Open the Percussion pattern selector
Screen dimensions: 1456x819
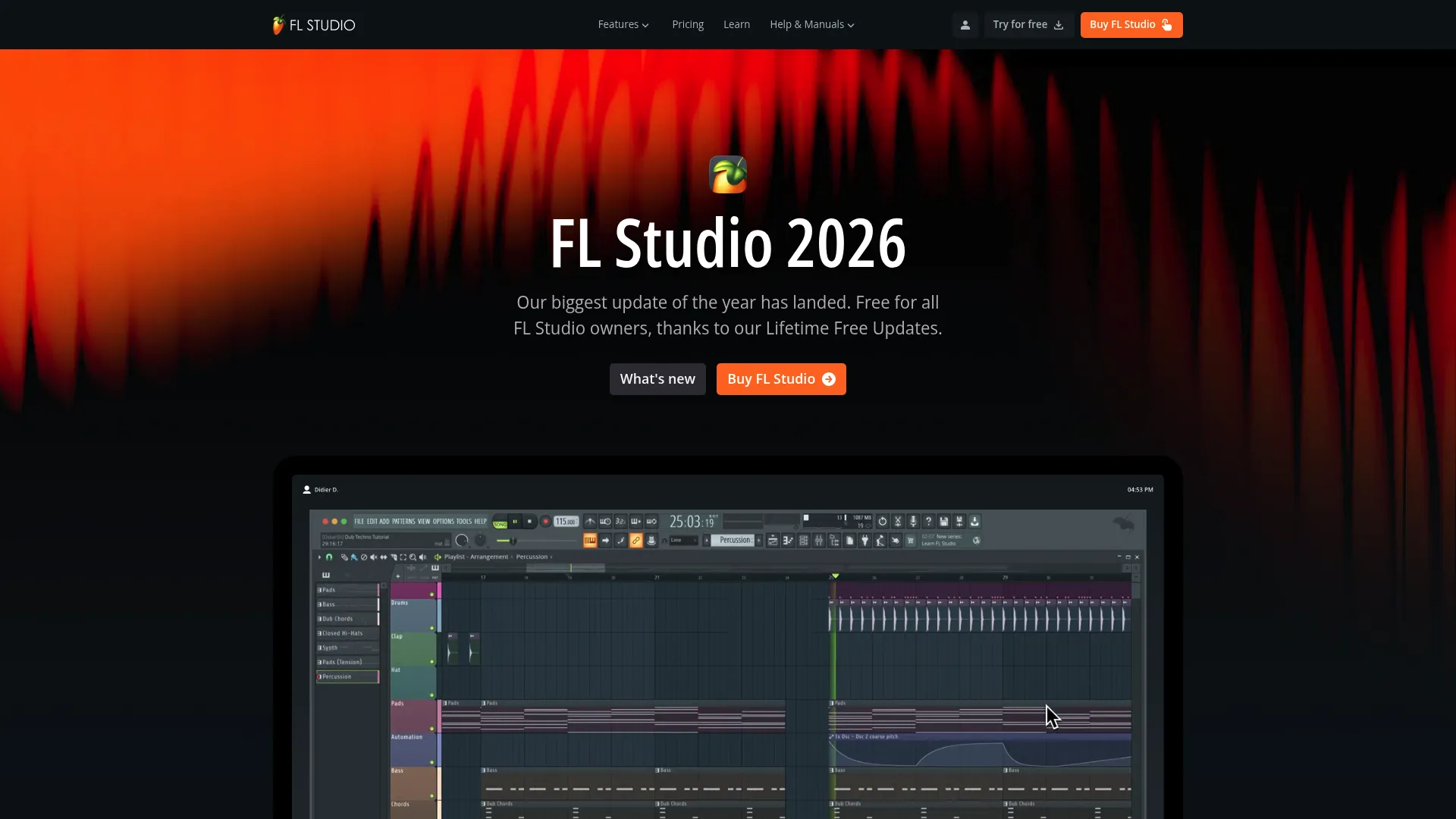coord(733,541)
